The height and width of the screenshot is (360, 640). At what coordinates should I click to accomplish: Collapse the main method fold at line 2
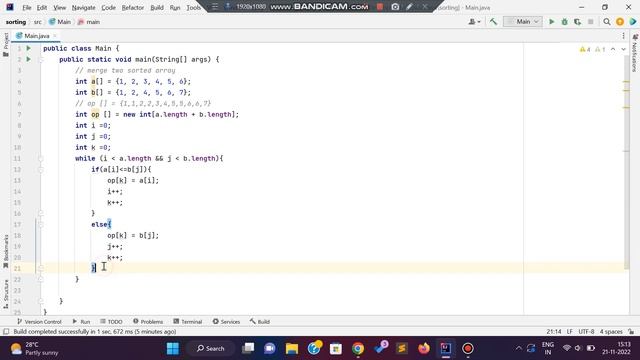(x=40, y=60)
